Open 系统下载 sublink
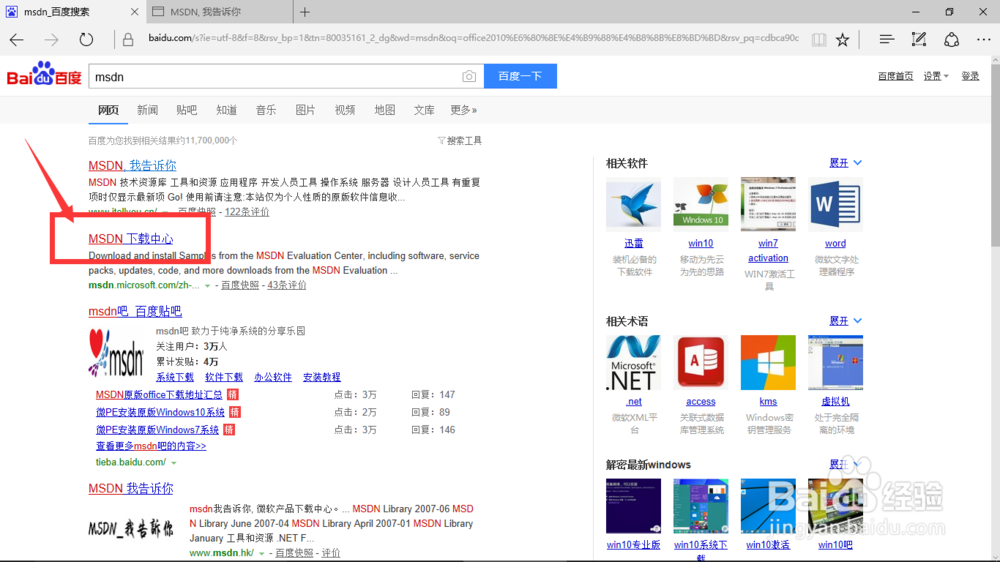Viewport: 1000px width, 562px height. 175,377
